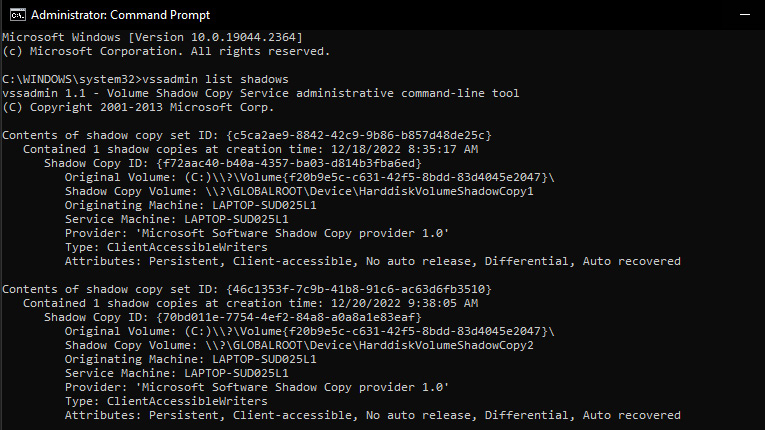Click the second Original Volume (C:) line
Image resolution: width=765 pixels, height=430 pixels.
pyautogui.click(x=310, y=331)
